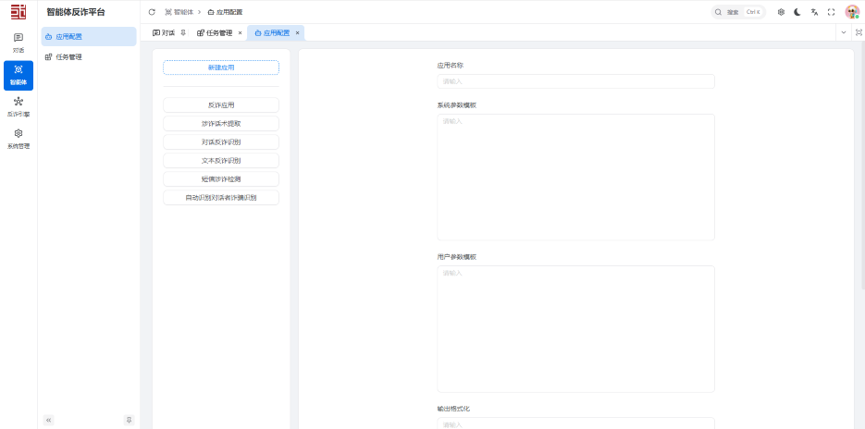The height and width of the screenshot is (429, 865).
Task: Open the 对话 section in left rail
Action: pos(18,43)
